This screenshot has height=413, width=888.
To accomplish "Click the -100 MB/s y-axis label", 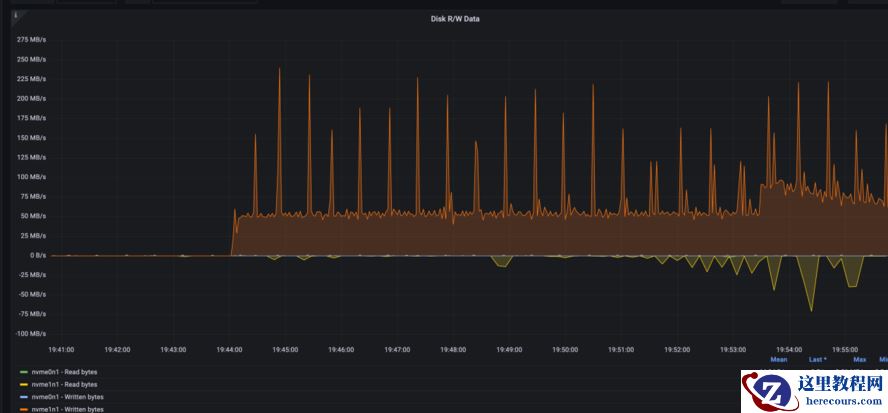I will [30, 334].
